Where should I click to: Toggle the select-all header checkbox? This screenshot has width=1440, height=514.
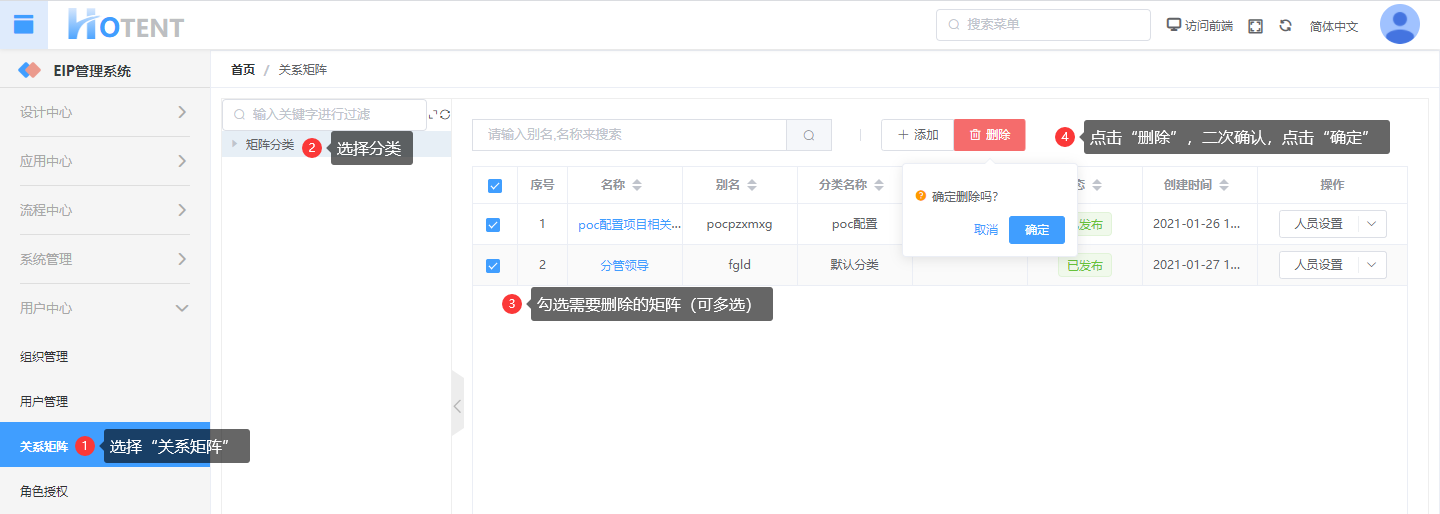[x=494, y=185]
